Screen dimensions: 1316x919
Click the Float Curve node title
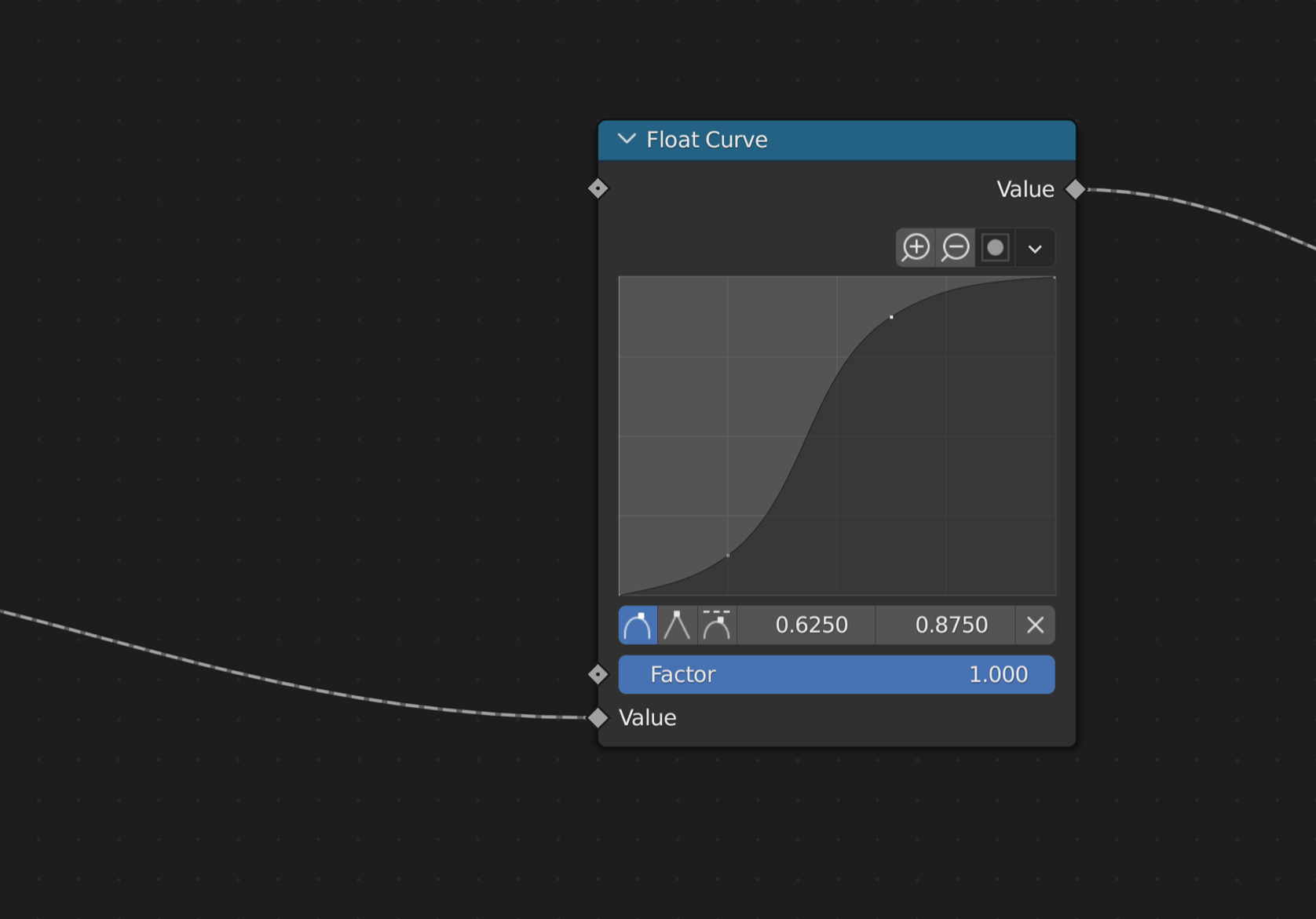(x=707, y=140)
